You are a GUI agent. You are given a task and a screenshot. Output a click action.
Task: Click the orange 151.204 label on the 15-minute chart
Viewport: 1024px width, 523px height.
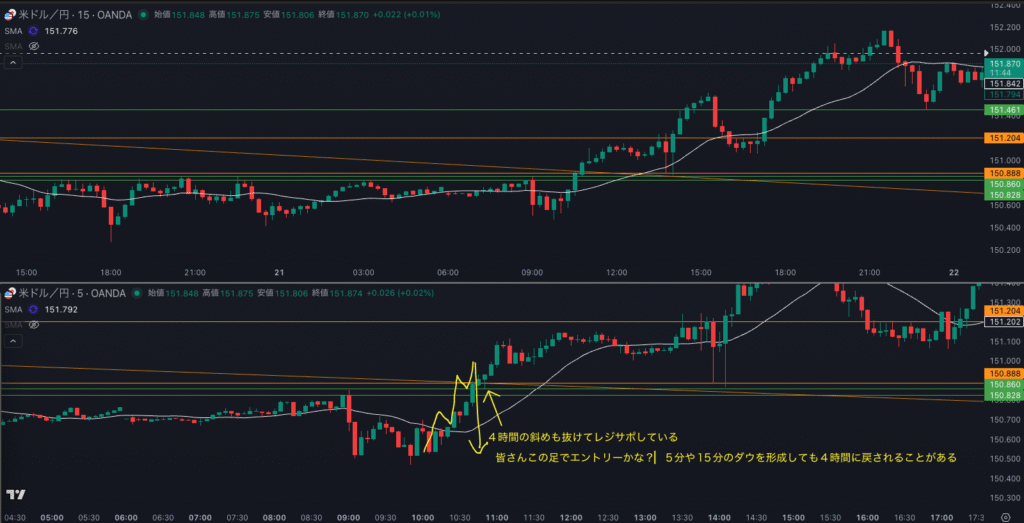[1004, 138]
